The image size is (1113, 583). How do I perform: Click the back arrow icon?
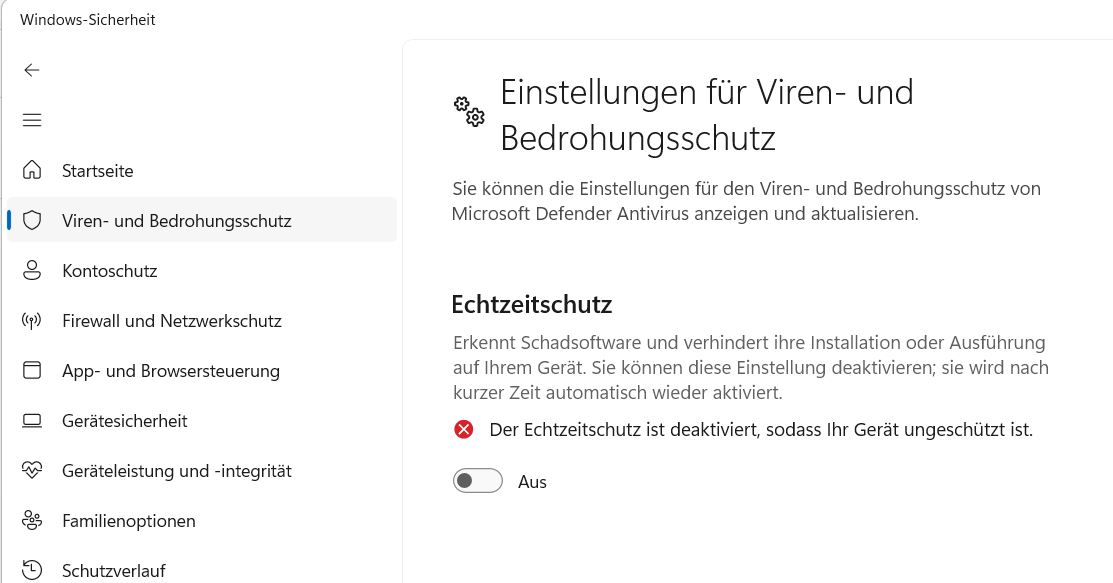tap(32, 70)
